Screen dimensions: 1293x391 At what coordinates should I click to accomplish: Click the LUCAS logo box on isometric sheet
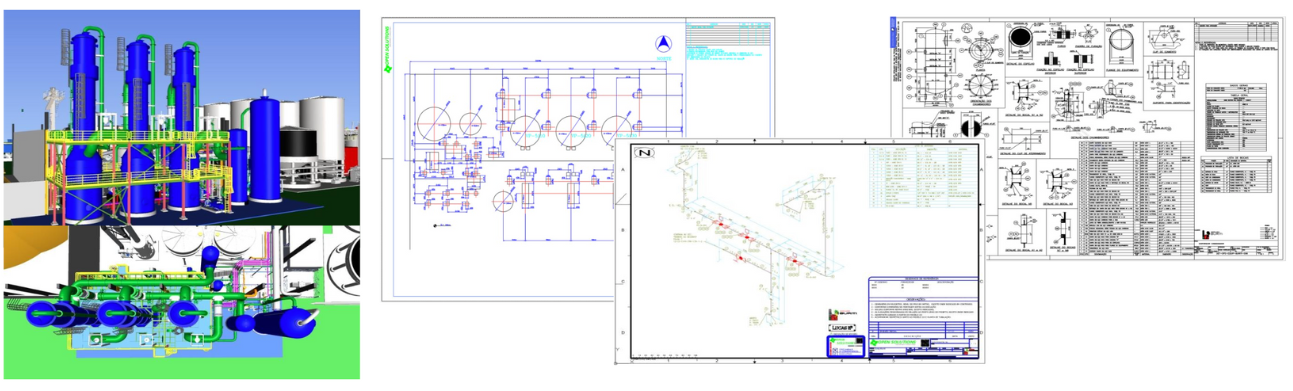[x=843, y=327]
